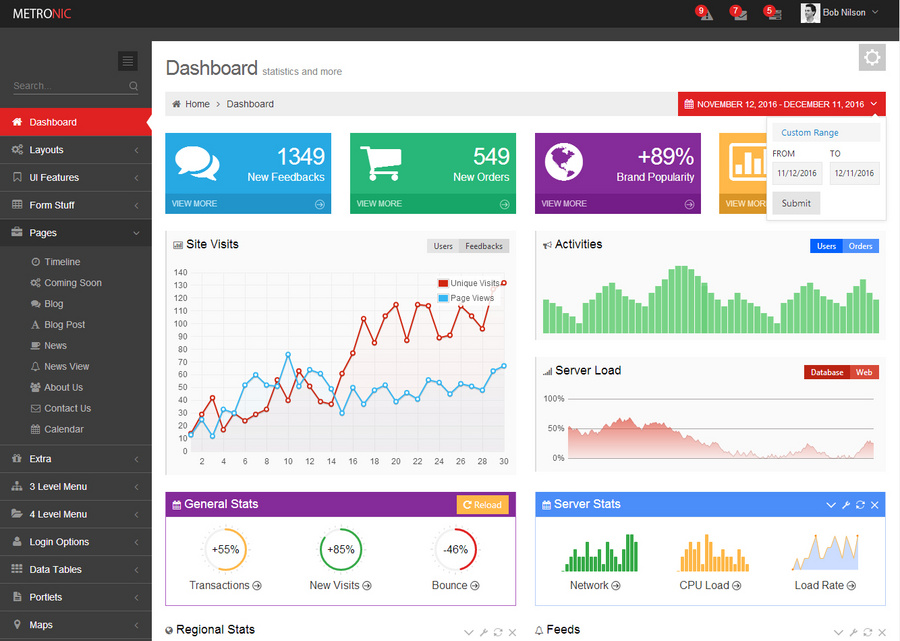This screenshot has height=641, width=900.
Task: Toggle the sidebar hamburger menu icon
Action: (x=127, y=60)
